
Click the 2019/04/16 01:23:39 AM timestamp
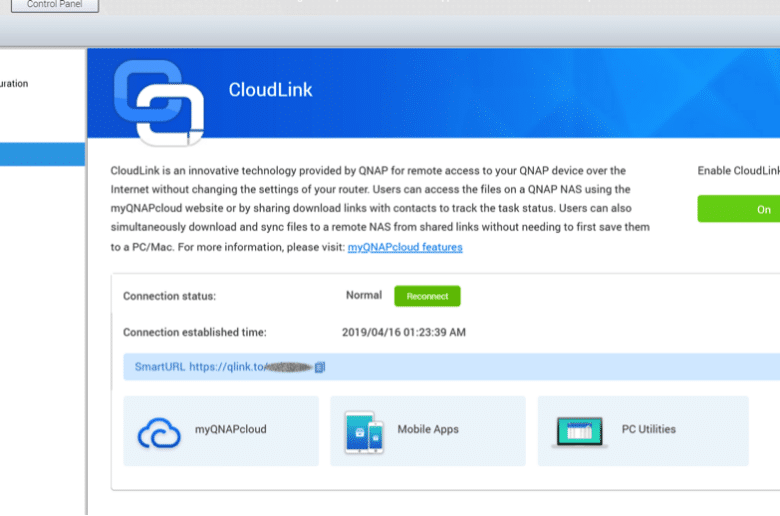click(x=404, y=332)
